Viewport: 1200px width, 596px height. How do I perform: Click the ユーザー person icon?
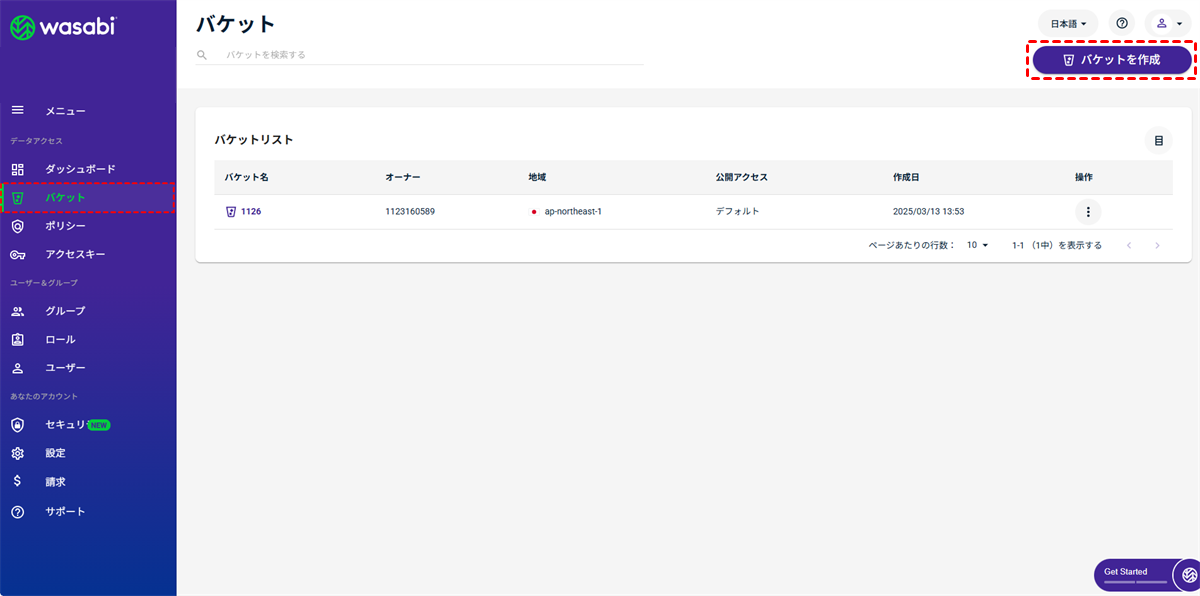point(17,368)
